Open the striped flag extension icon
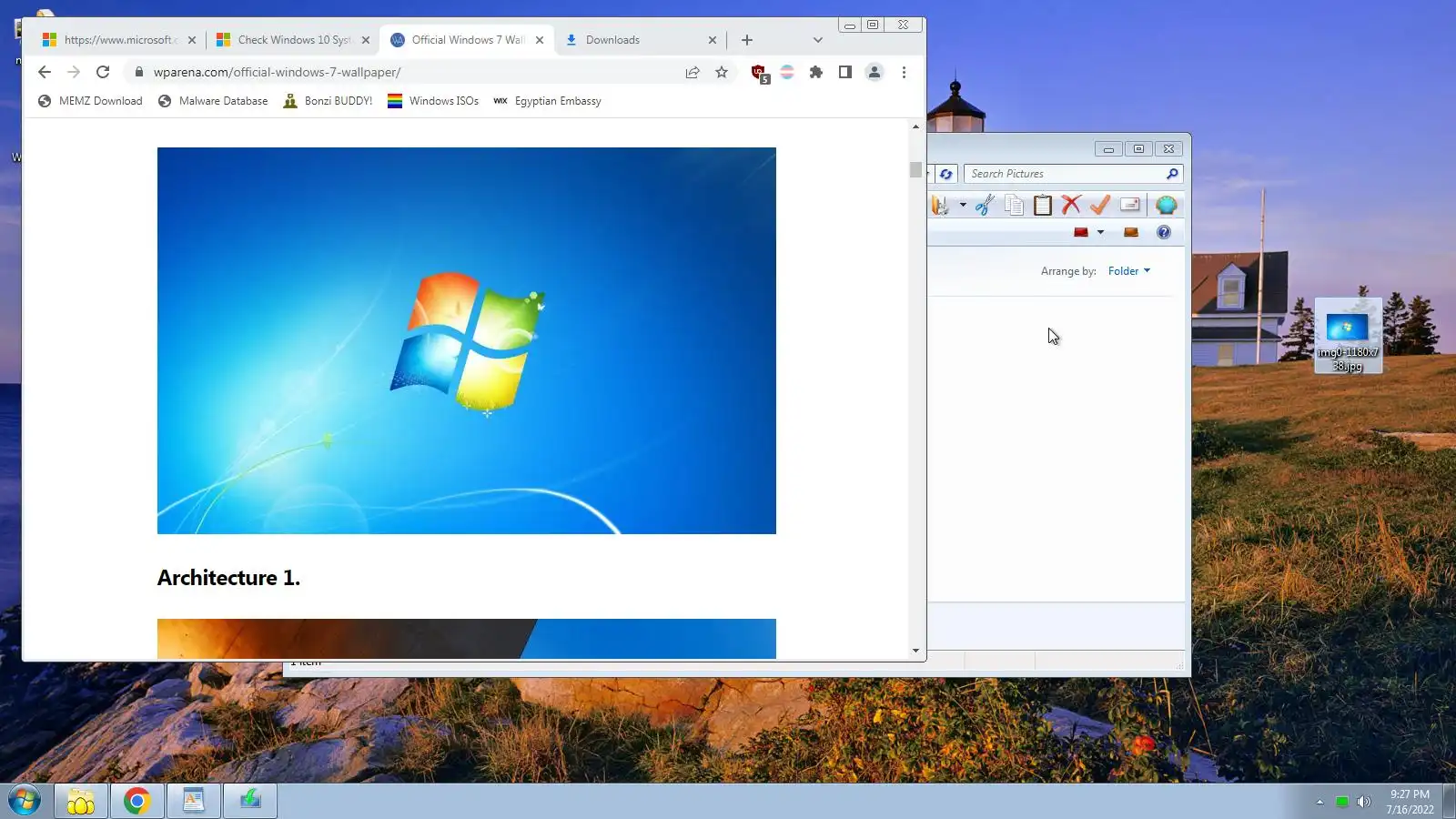 [787, 72]
